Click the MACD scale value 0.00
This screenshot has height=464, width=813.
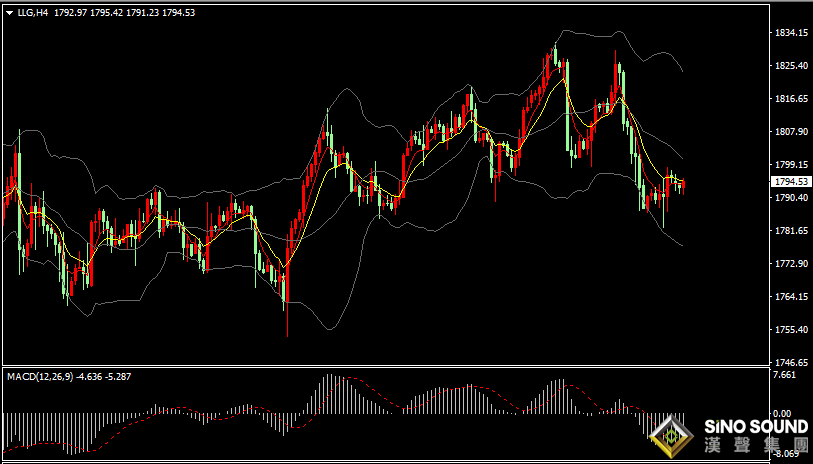782,414
